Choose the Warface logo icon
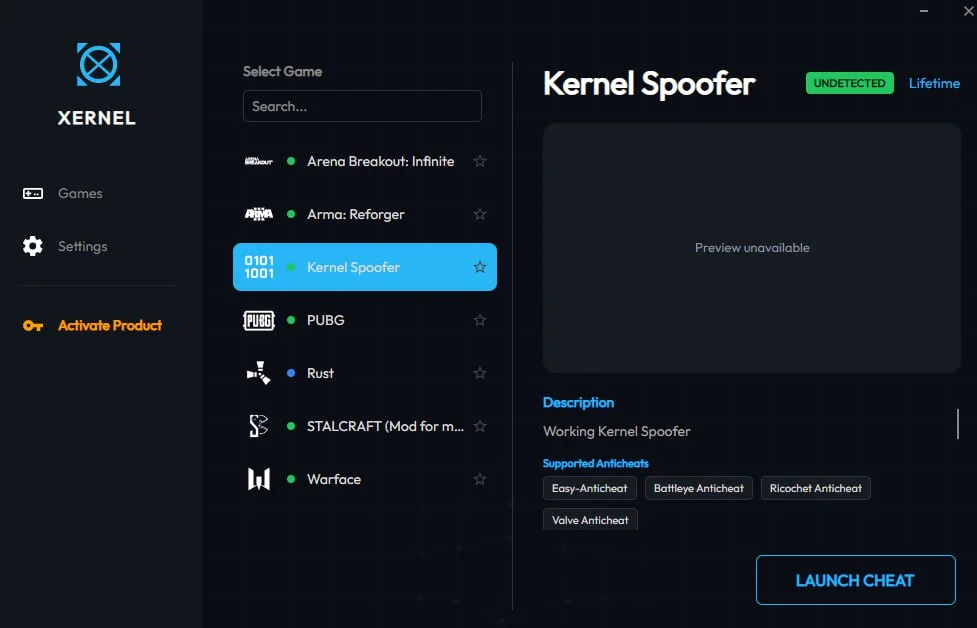The height and width of the screenshot is (628, 977). [259, 479]
